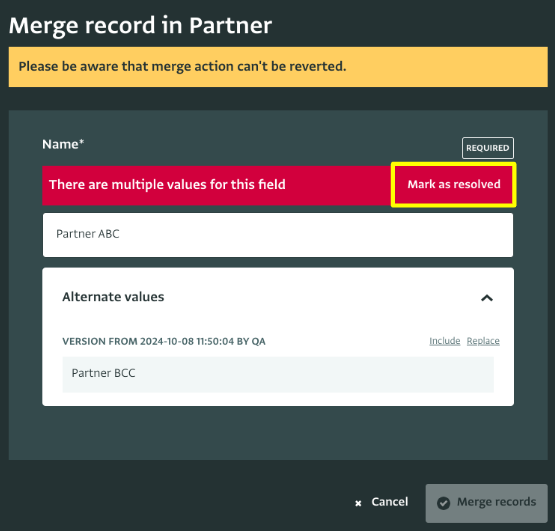Click the Merge record in Partner title
555x531 pixels.
coord(140,25)
